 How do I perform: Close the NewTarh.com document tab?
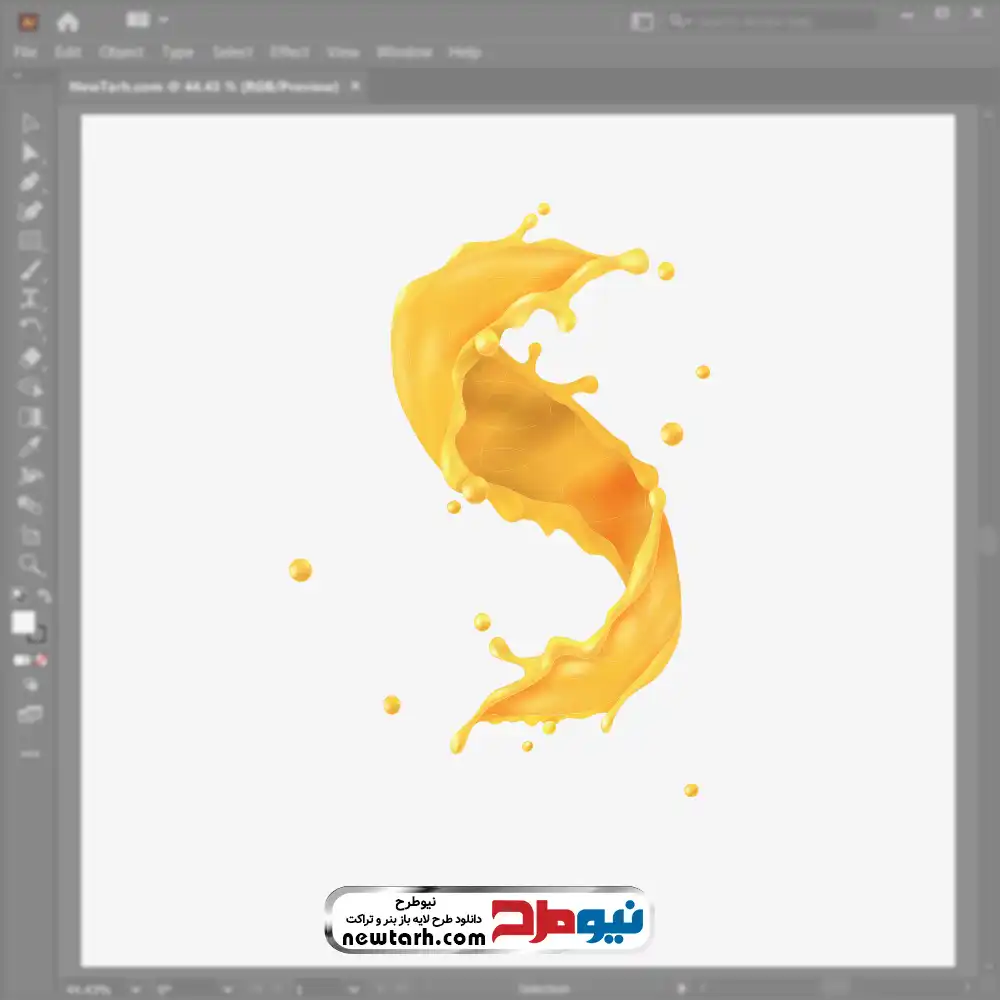point(355,87)
